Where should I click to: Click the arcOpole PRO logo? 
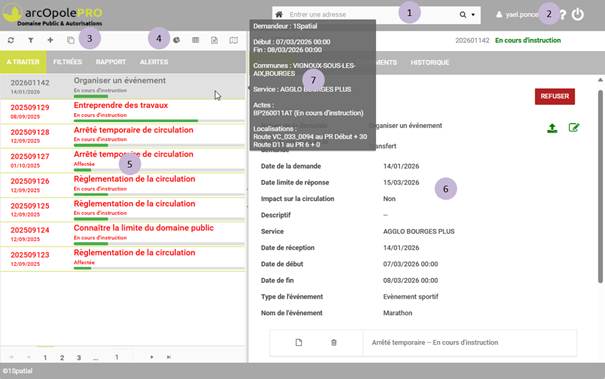pyautogui.click(x=52, y=15)
